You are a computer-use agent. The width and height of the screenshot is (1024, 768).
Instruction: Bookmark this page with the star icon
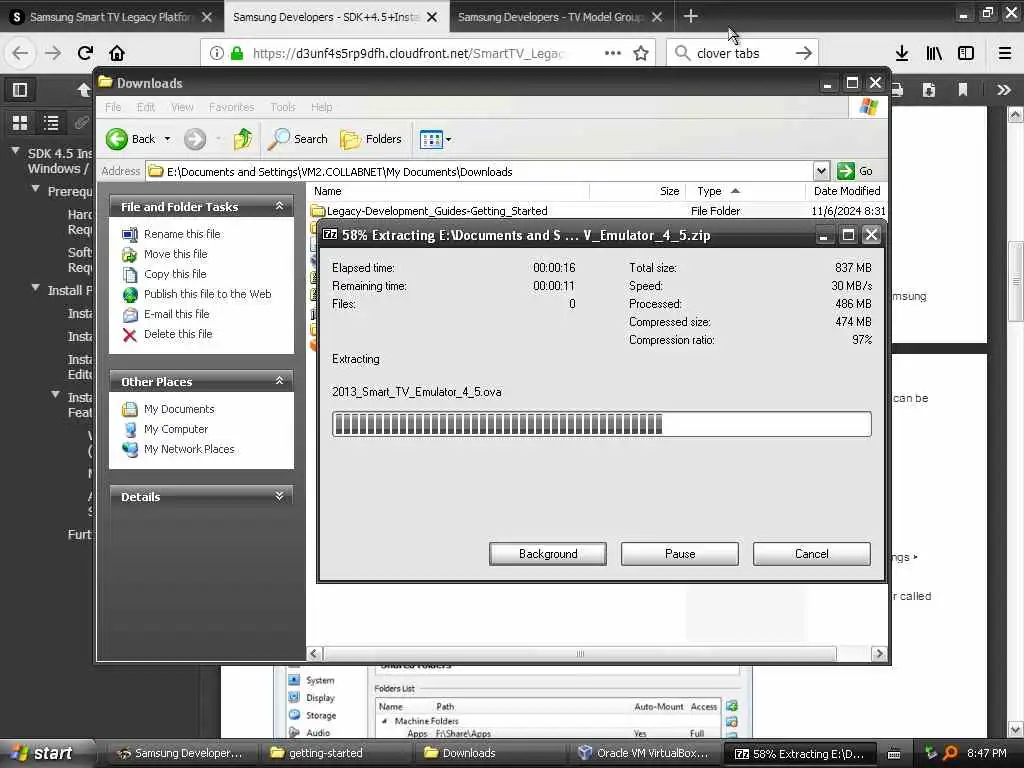[641, 53]
